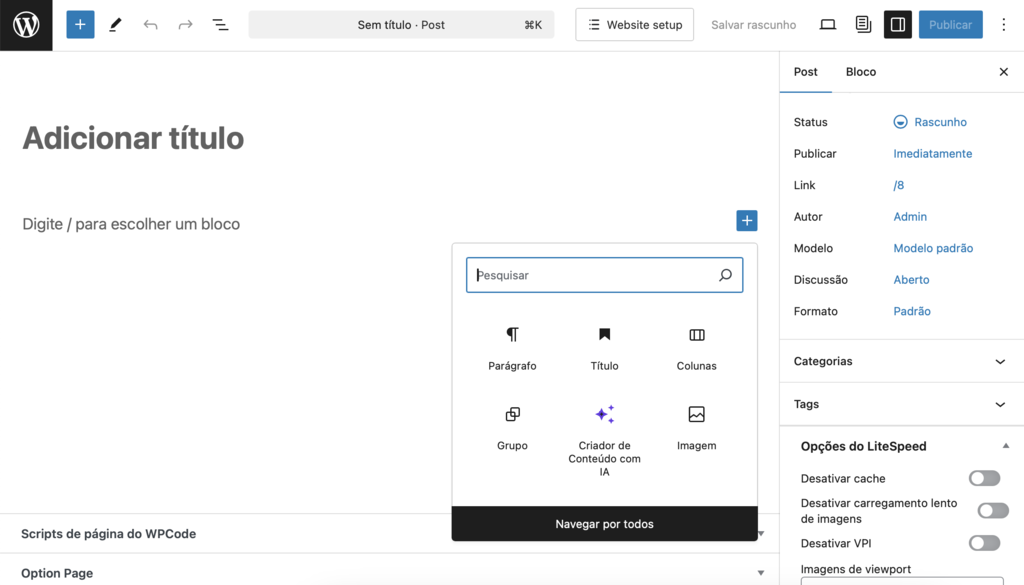Disable cache with the Desativar cache switch
The image size is (1024, 585).
[x=983, y=478]
